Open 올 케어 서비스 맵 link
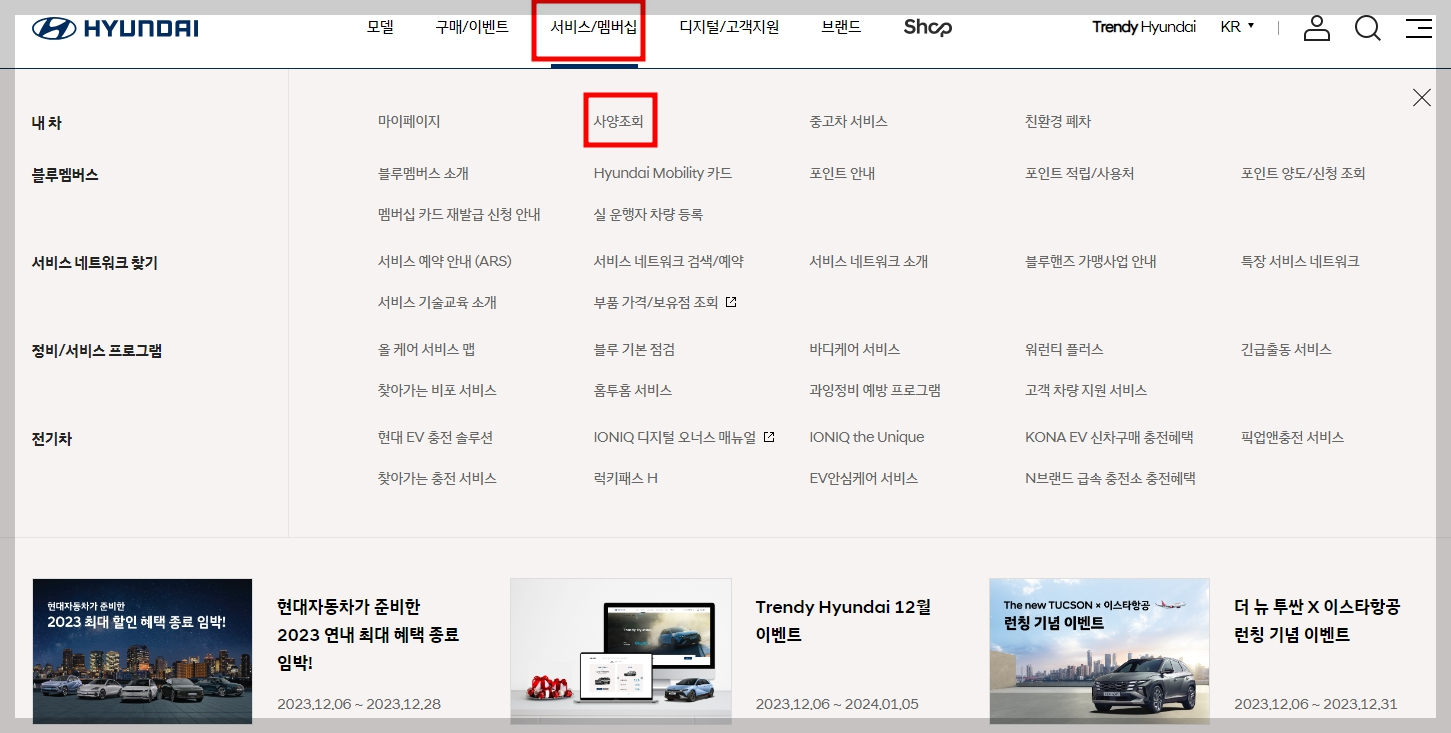This screenshot has height=733, width=1451. pos(426,349)
